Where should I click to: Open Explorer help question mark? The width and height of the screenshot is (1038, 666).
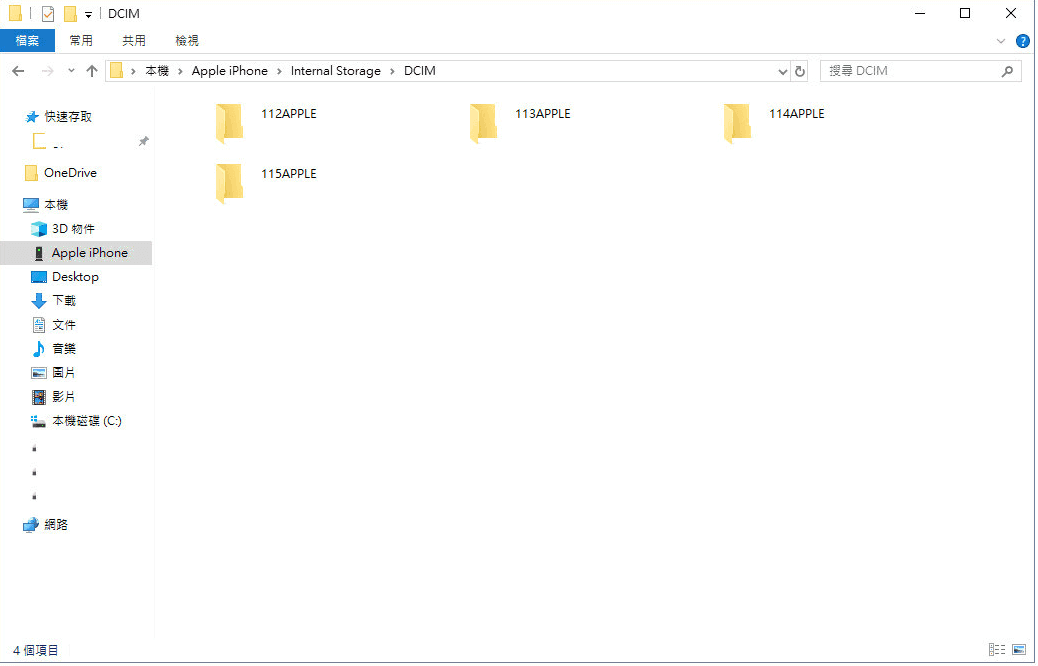[1023, 41]
